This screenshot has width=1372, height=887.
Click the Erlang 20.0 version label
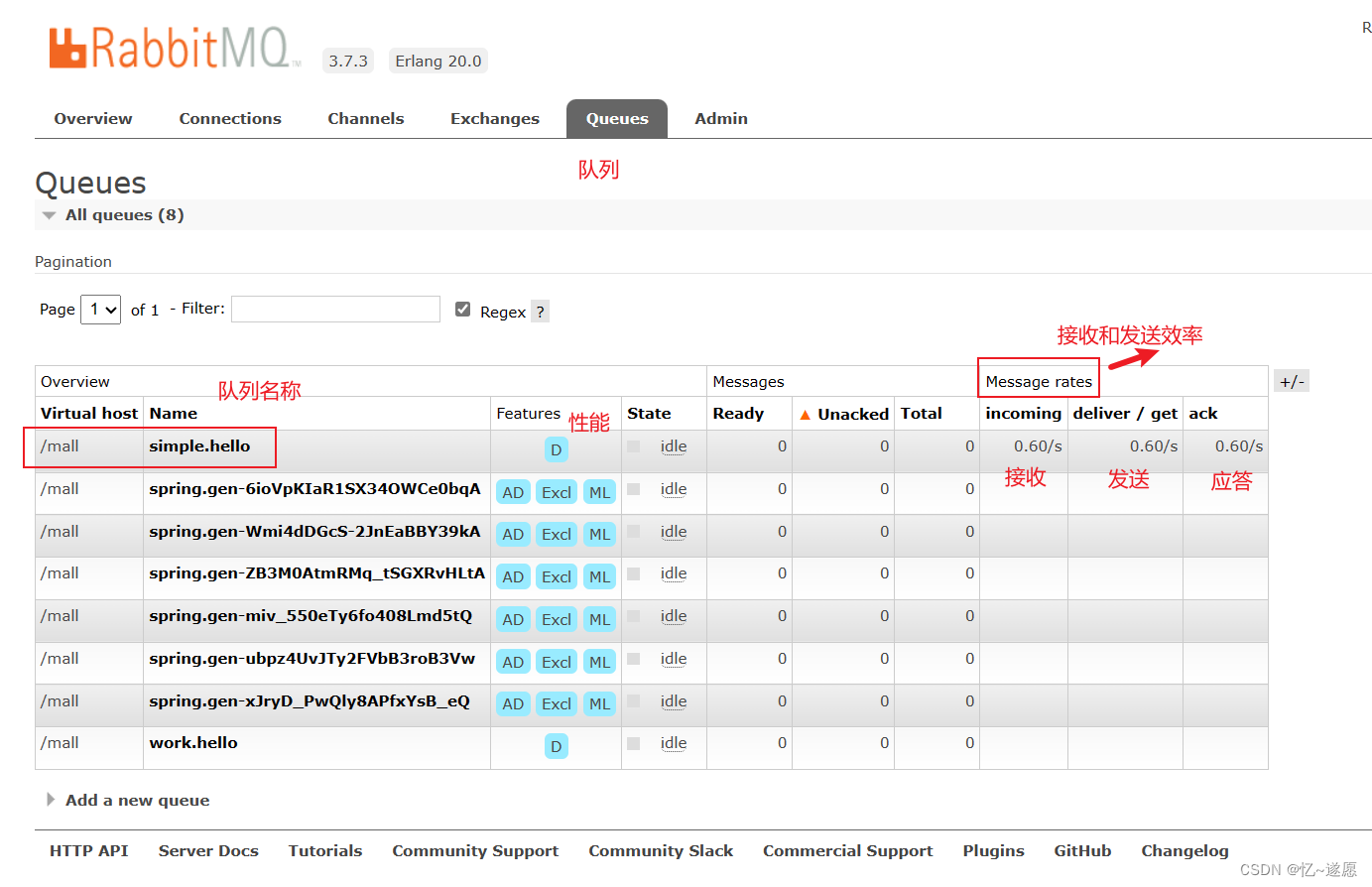(x=438, y=62)
